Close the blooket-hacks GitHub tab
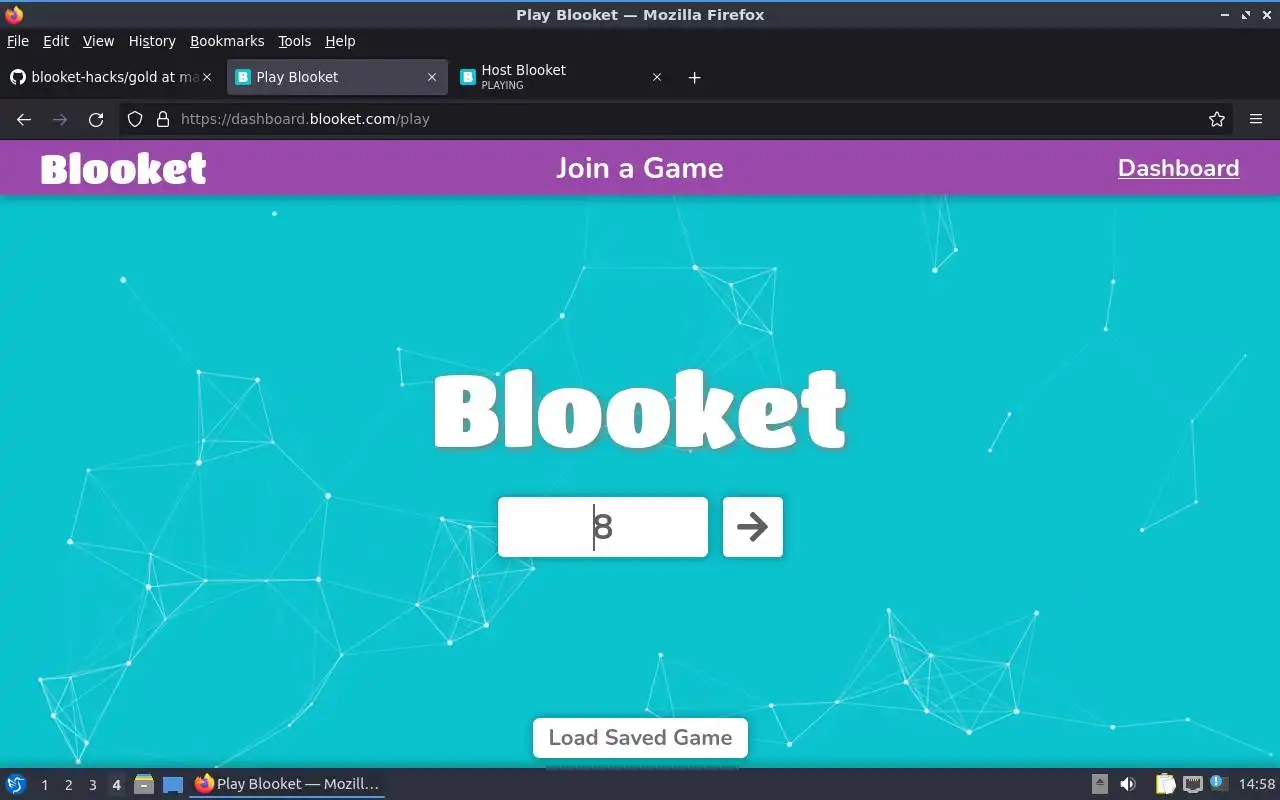Viewport: 1280px width, 800px height. tap(207, 77)
